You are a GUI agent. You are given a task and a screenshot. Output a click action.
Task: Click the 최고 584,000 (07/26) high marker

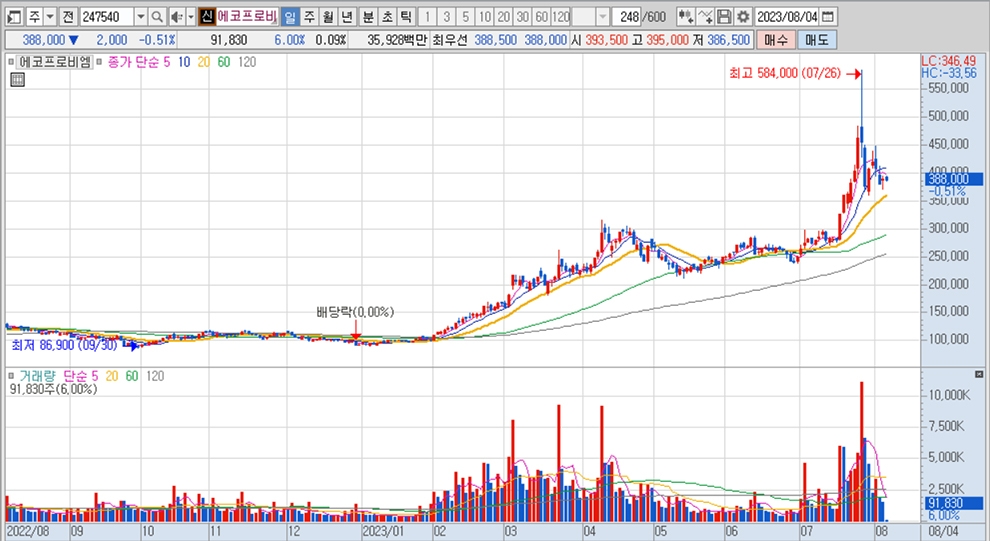point(785,74)
